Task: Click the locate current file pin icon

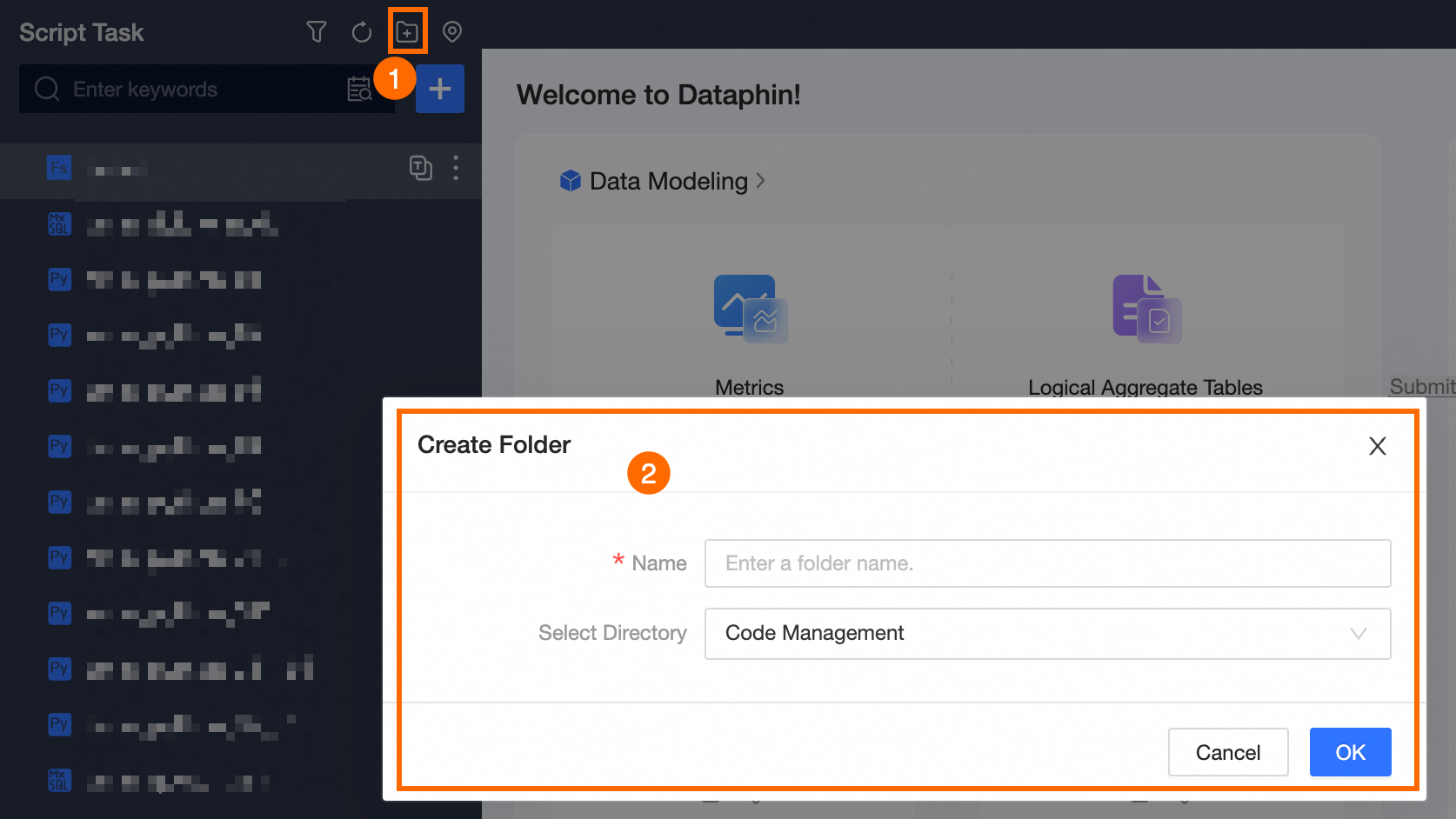Action: [x=451, y=31]
